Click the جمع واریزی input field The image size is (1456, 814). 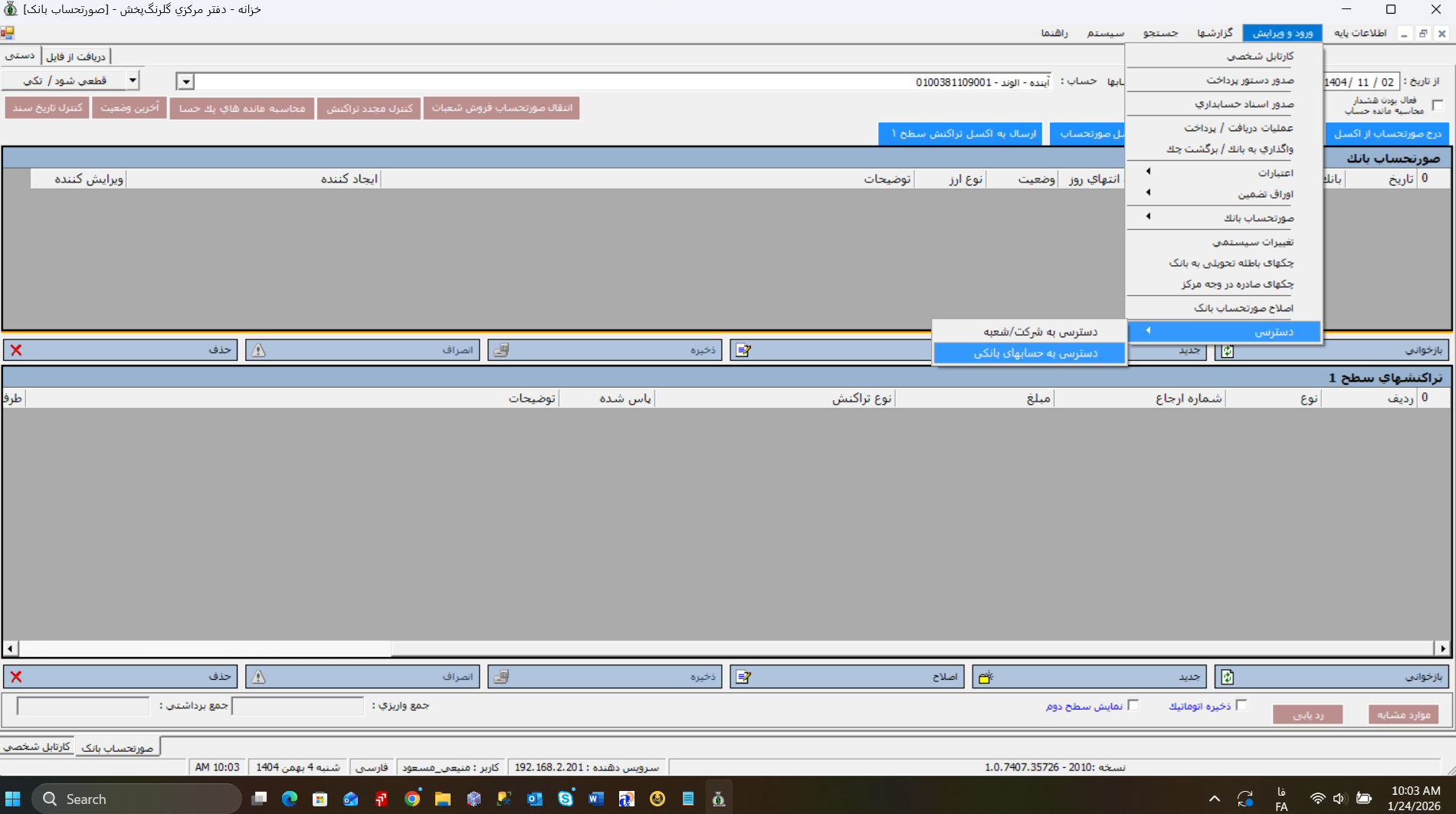coord(297,706)
